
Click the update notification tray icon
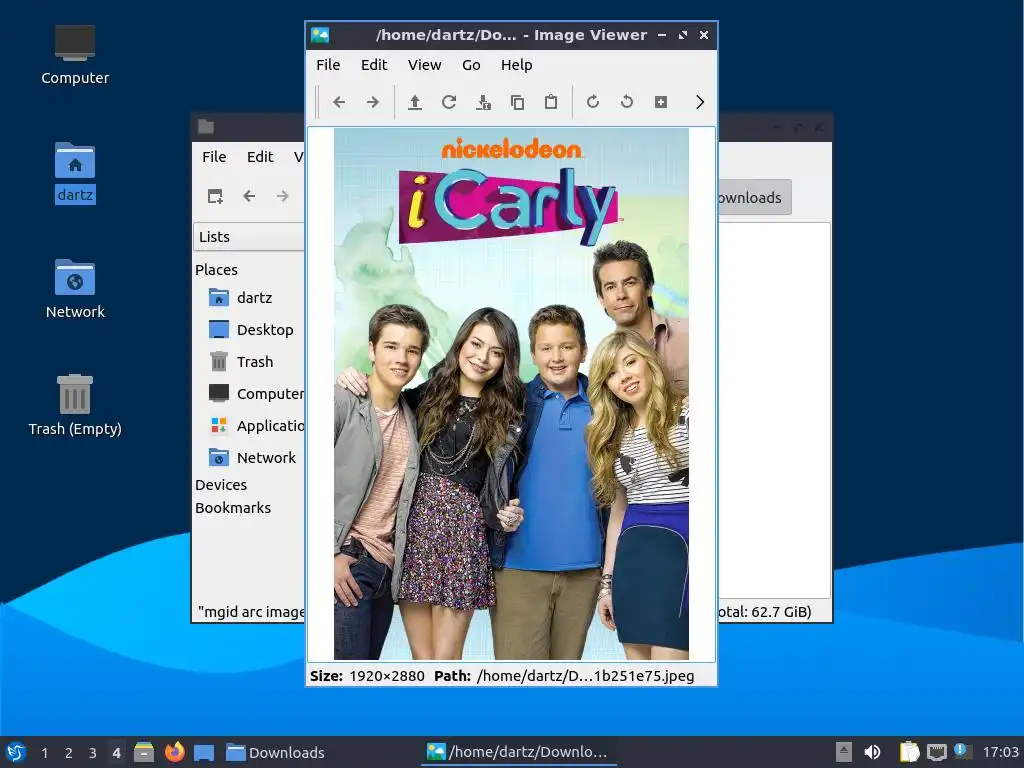(x=962, y=751)
